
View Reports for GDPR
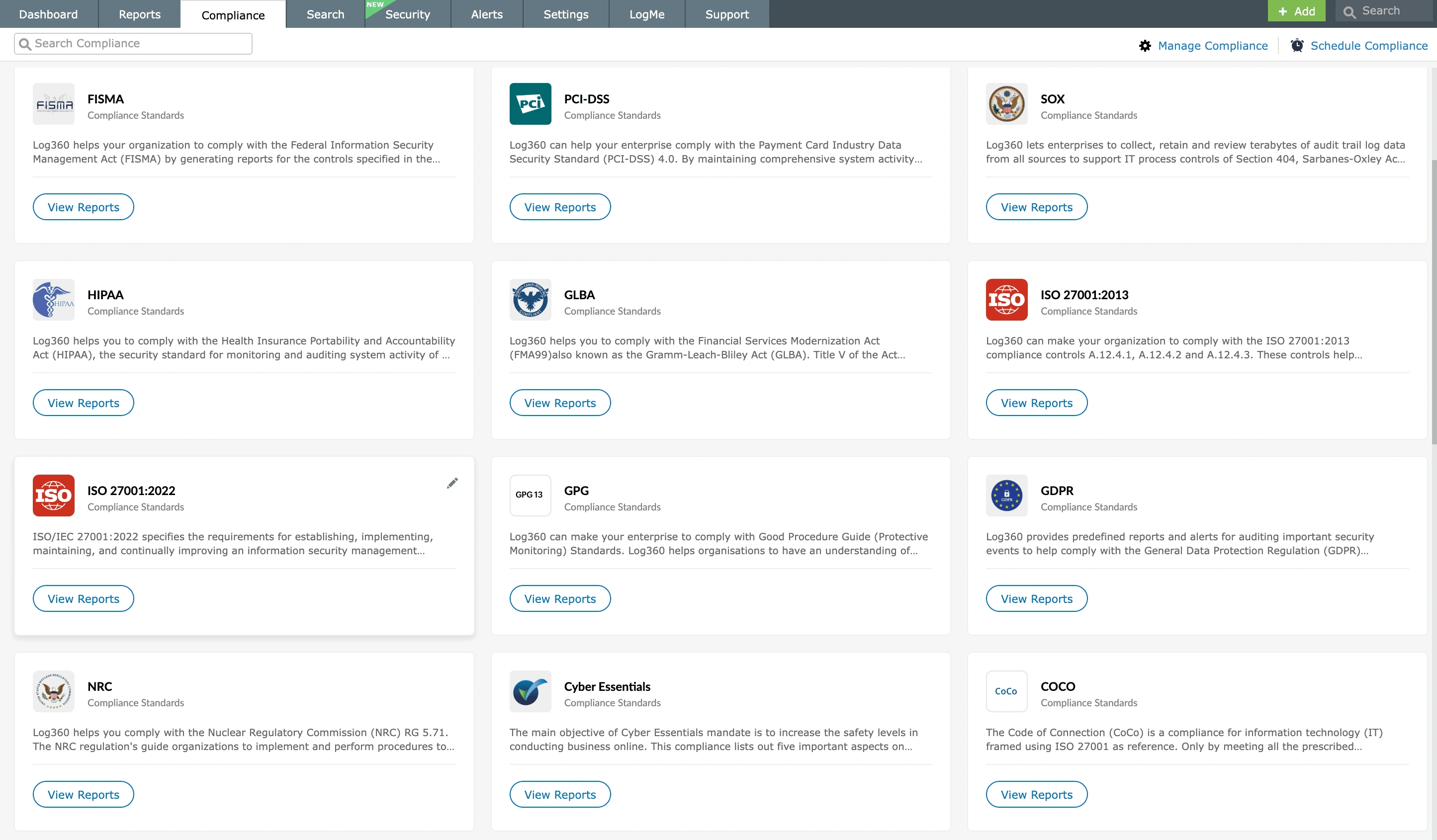point(1037,598)
